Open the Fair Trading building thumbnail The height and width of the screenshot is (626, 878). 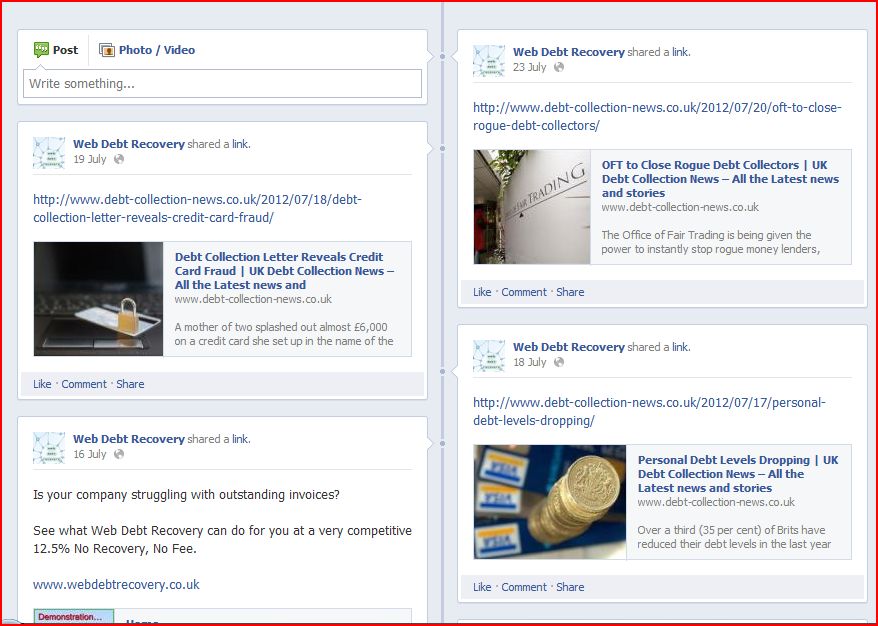point(532,207)
